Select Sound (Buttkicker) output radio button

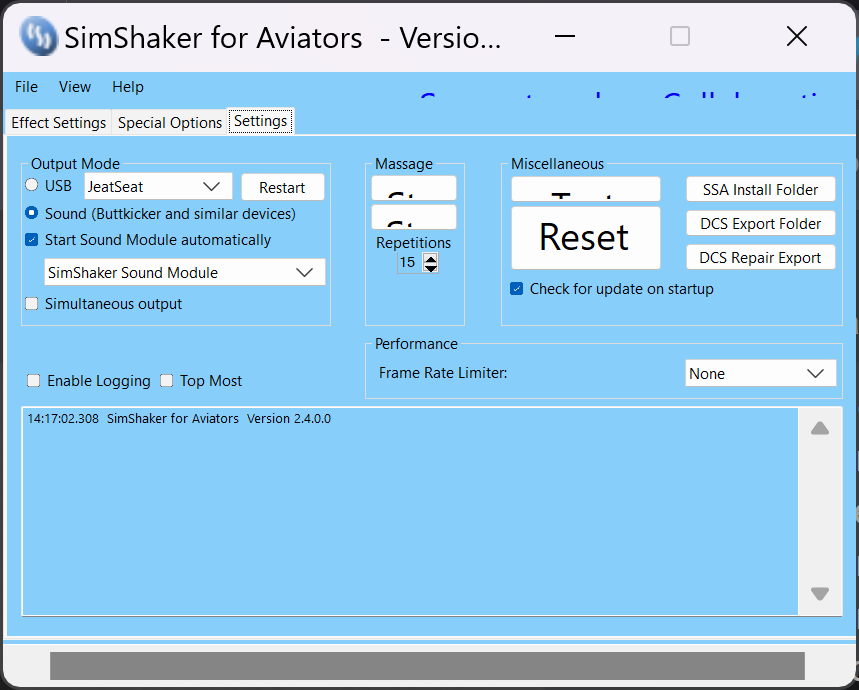[32, 212]
